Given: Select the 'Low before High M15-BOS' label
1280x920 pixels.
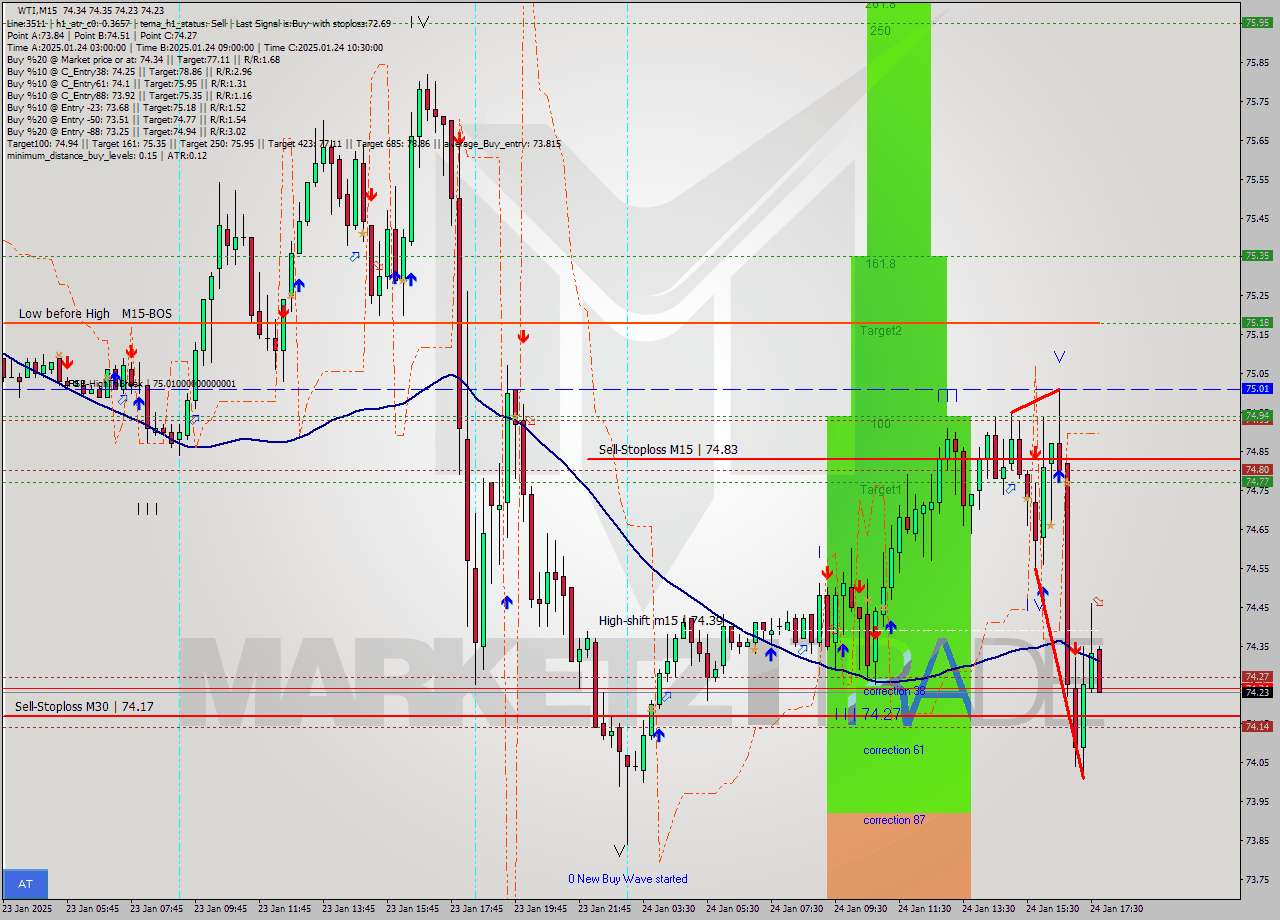Looking at the screenshot, I should click(95, 314).
